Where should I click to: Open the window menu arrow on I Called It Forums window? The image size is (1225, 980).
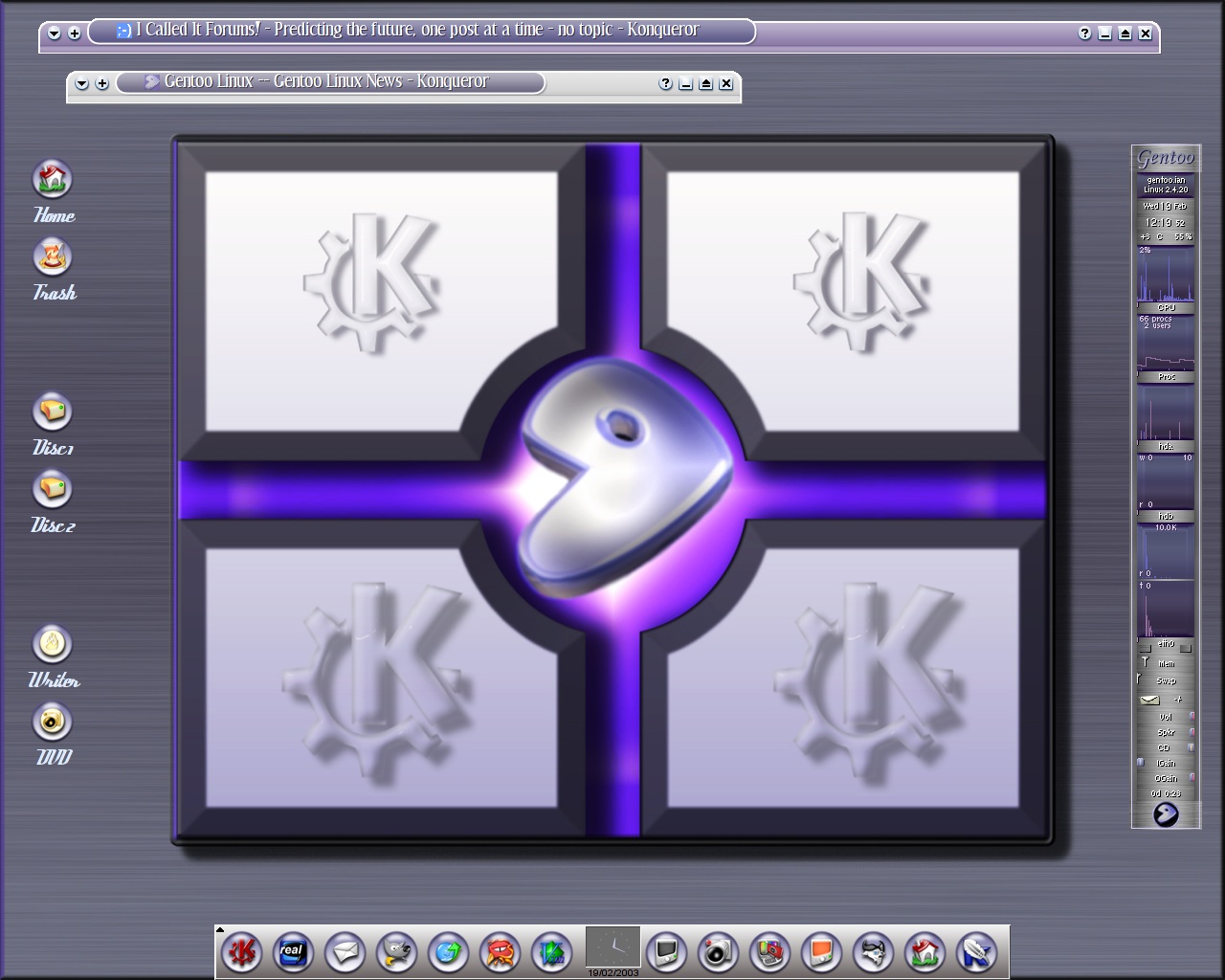coord(55,33)
